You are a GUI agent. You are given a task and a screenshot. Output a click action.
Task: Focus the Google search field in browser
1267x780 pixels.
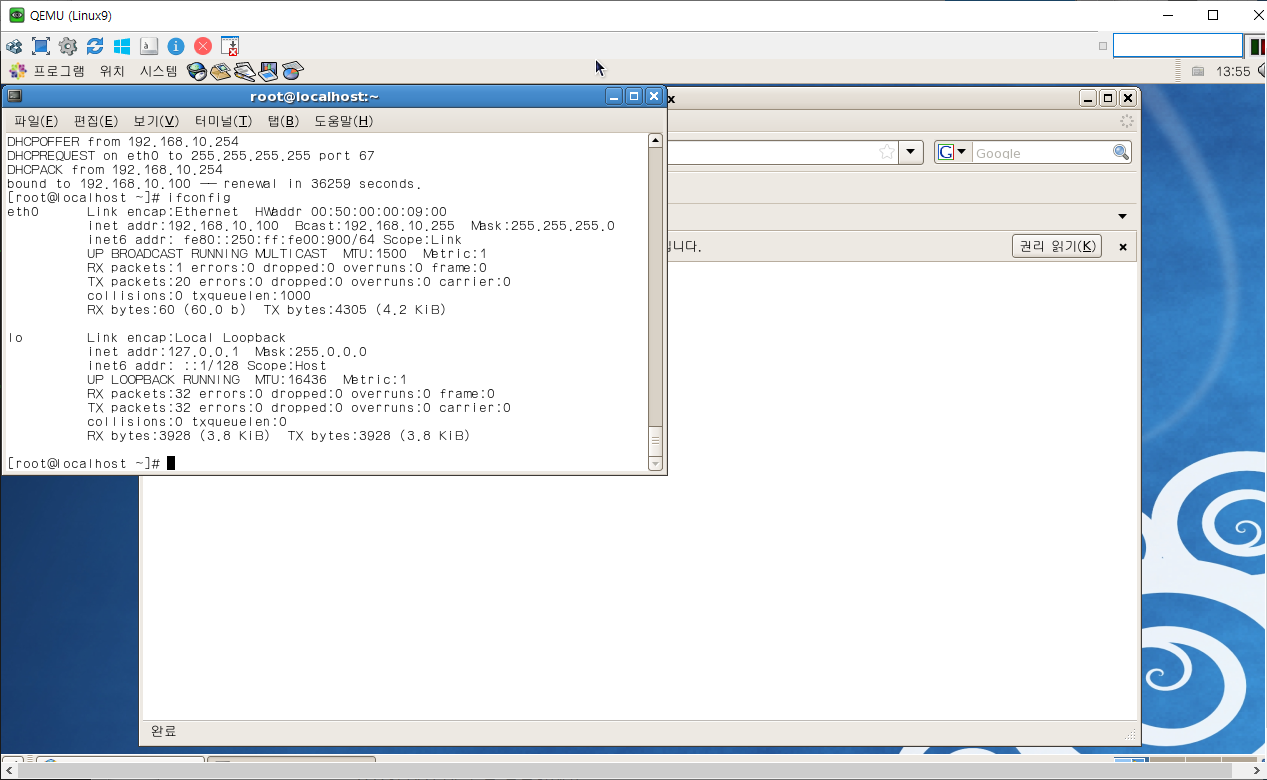1041,152
